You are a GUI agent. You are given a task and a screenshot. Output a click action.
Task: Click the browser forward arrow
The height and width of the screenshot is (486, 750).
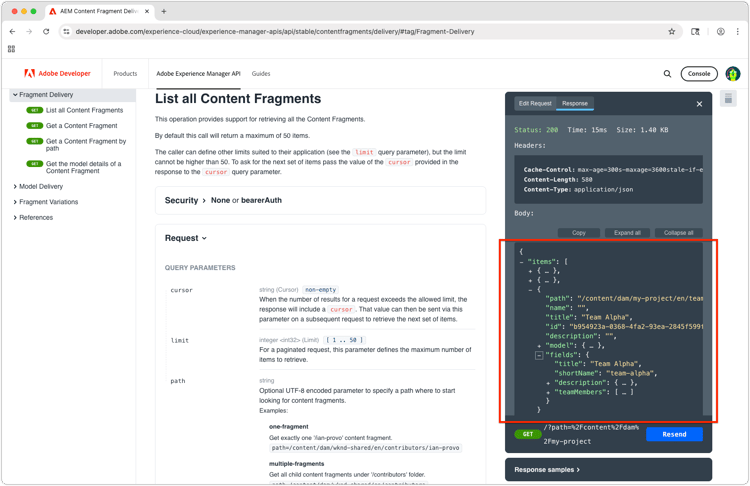[x=29, y=32]
